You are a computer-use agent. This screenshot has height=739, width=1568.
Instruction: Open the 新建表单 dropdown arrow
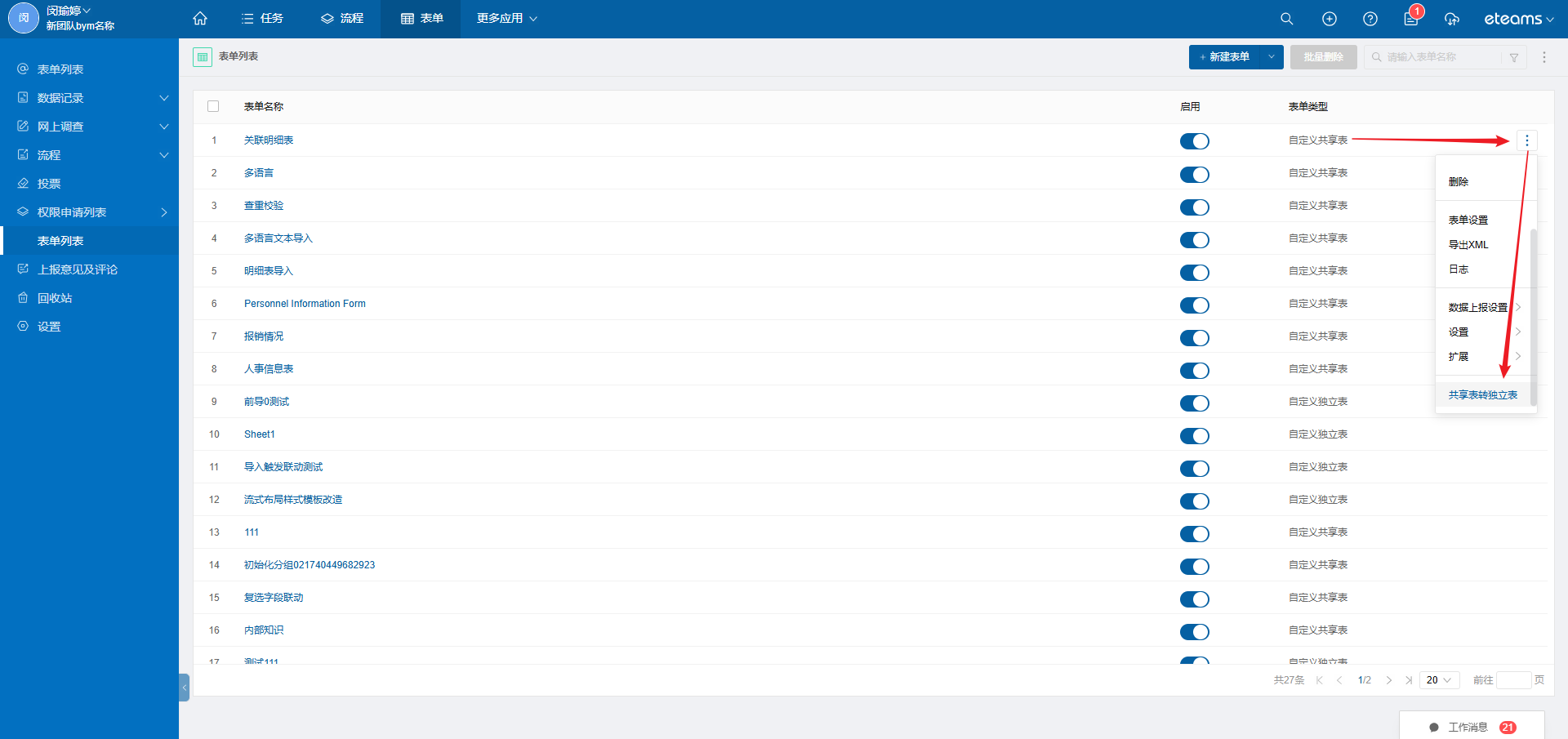[x=1271, y=57]
